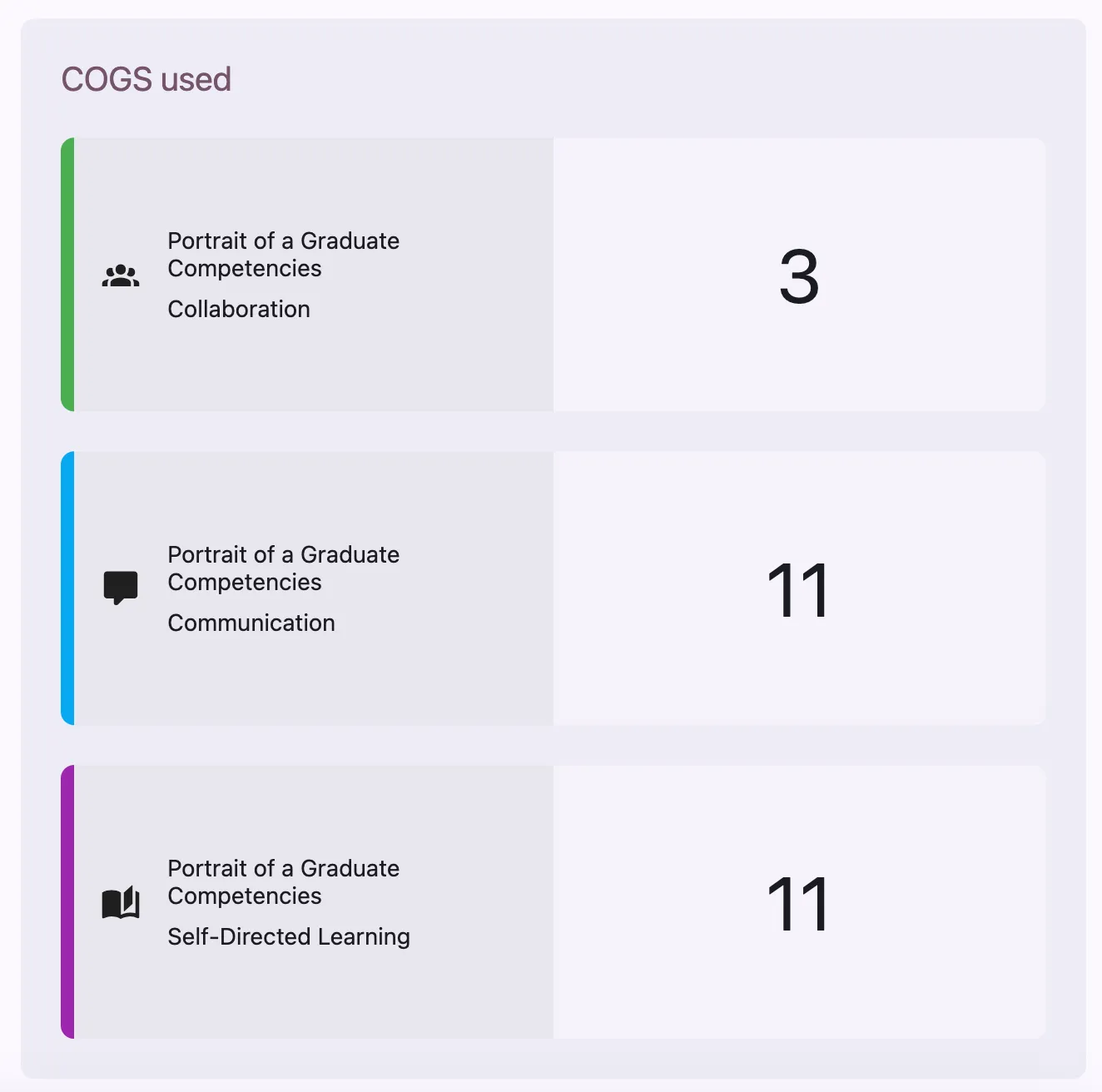
Task: Click the count 3 for Collaboration
Action: tap(798, 275)
